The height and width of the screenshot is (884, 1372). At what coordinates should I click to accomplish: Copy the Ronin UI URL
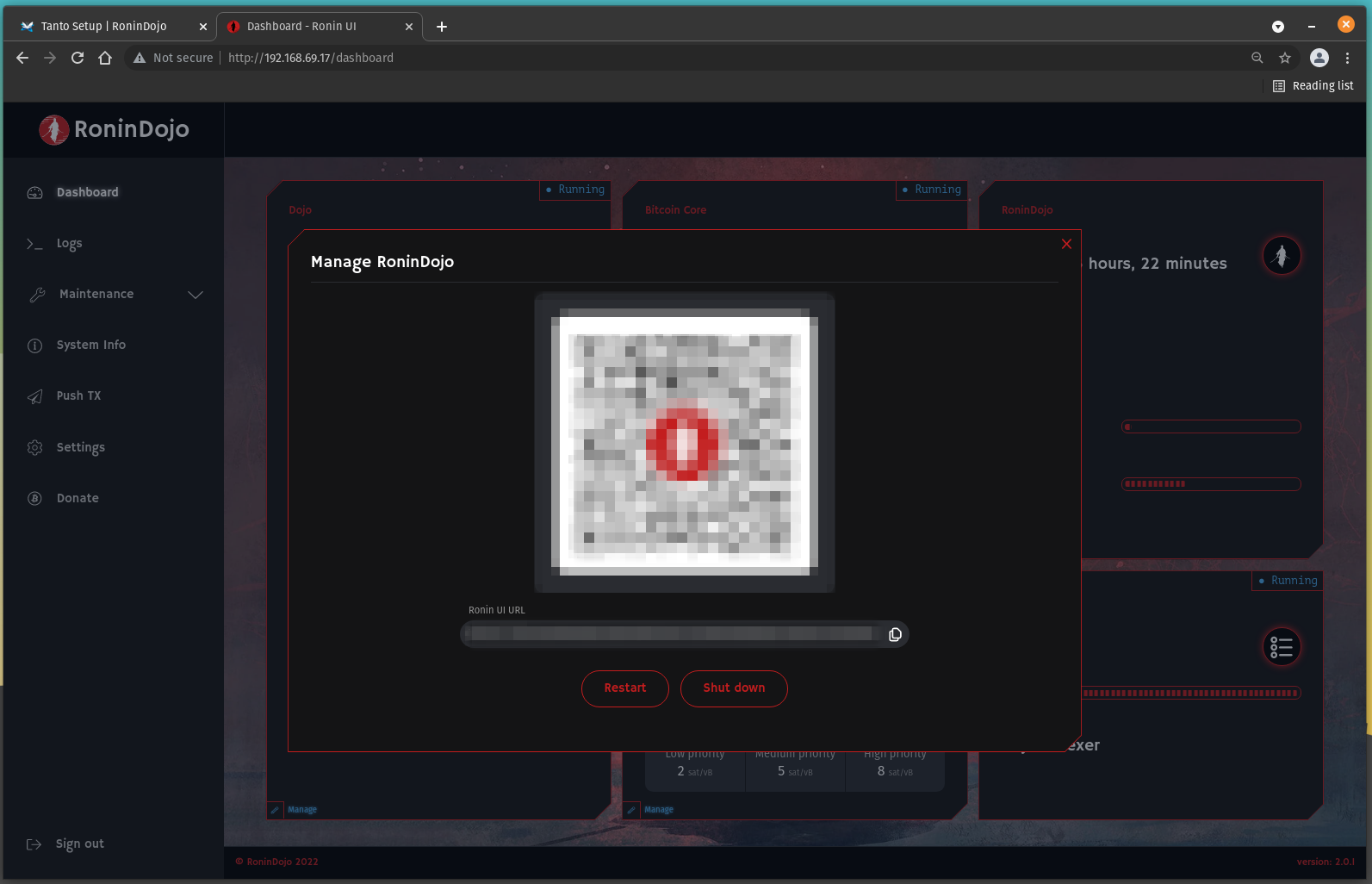895,635
